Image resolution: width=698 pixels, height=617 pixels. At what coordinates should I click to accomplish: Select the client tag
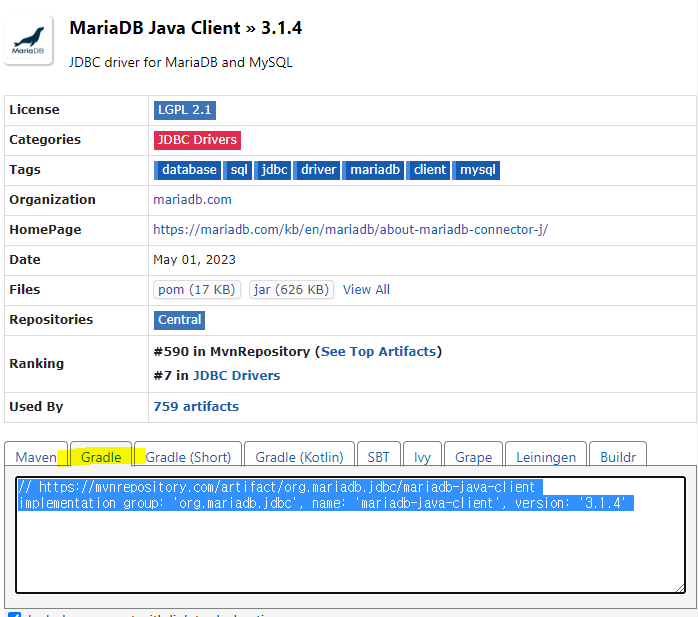(428, 170)
